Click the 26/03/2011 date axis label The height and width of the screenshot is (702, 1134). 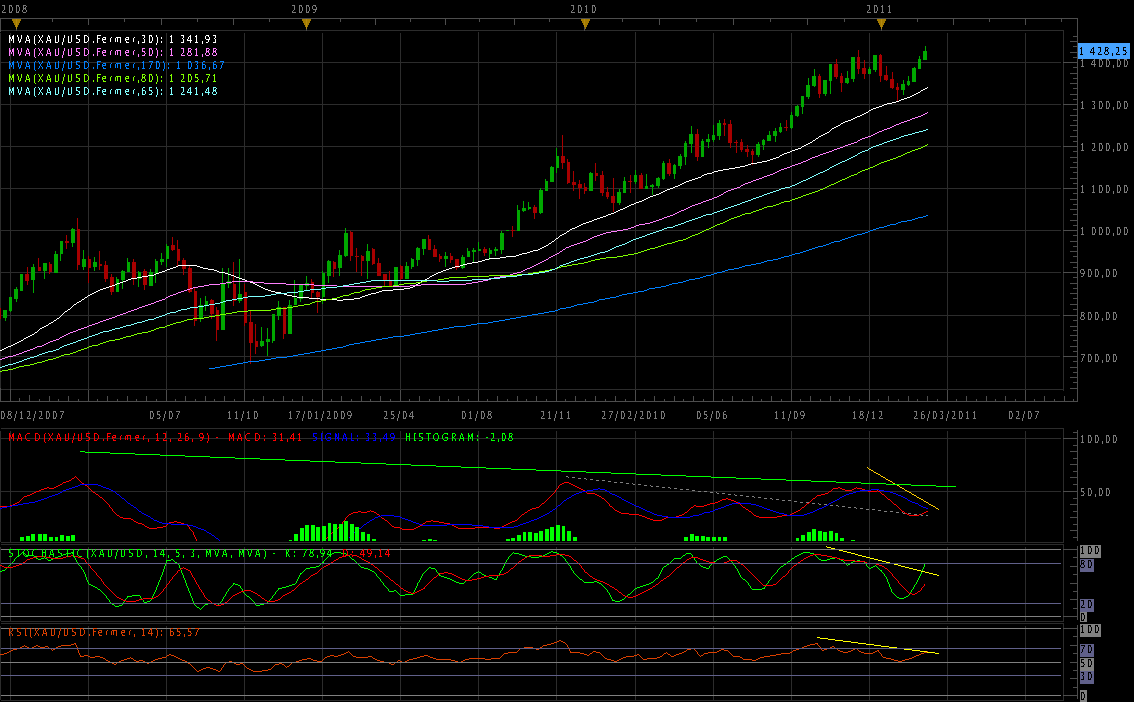click(945, 415)
